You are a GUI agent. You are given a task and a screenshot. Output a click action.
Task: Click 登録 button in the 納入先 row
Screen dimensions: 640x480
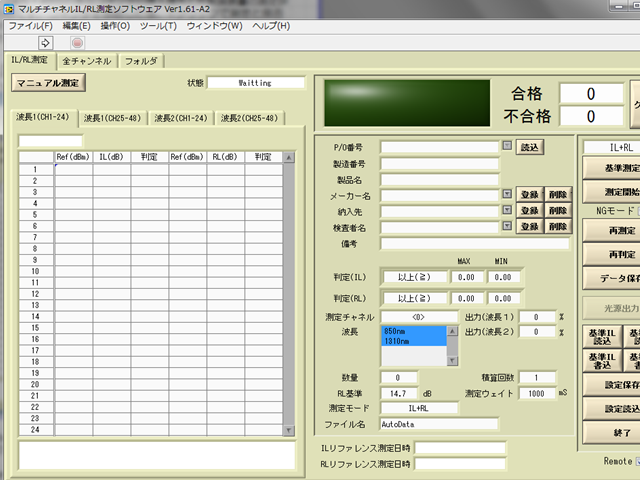click(530, 211)
